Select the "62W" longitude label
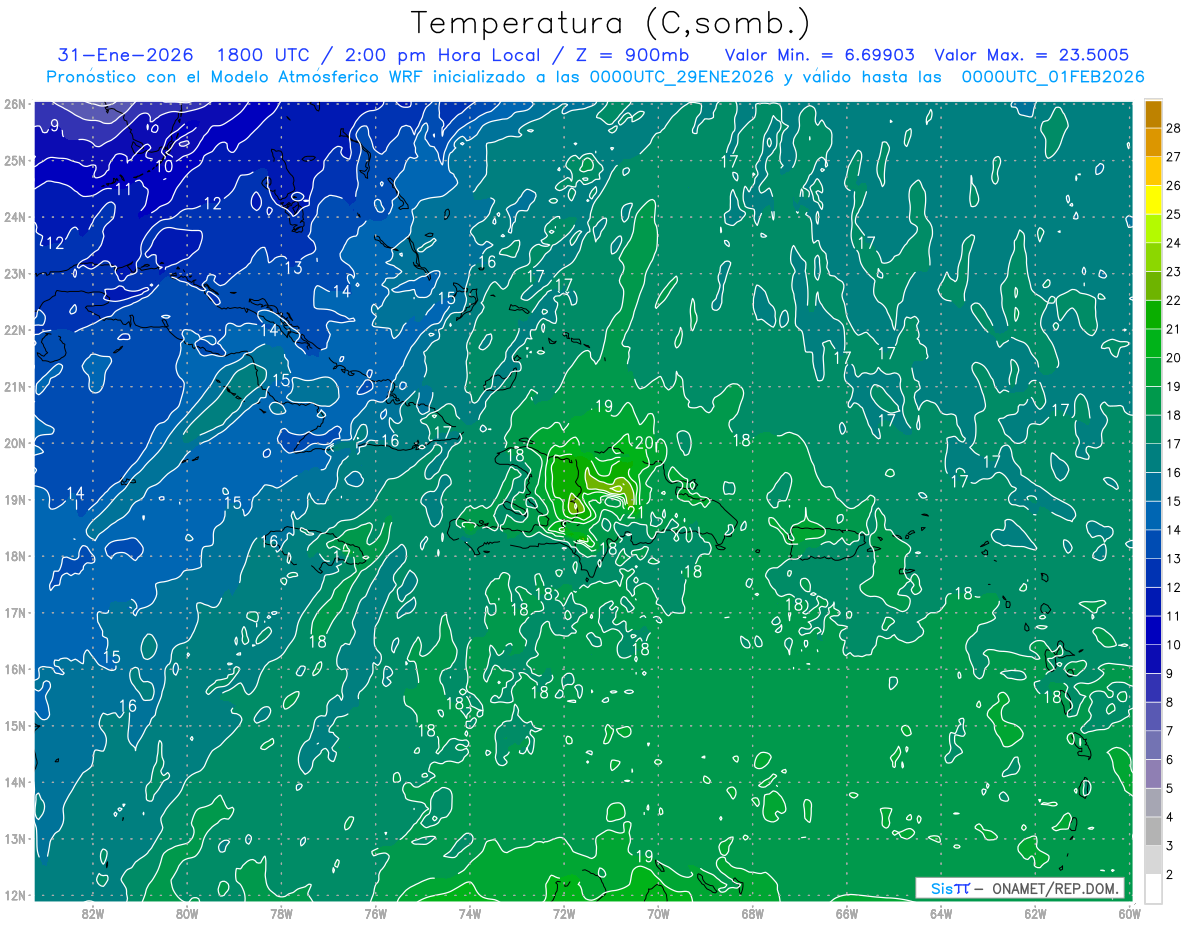This screenshot has height=927, width=1200. point(1035,913)
